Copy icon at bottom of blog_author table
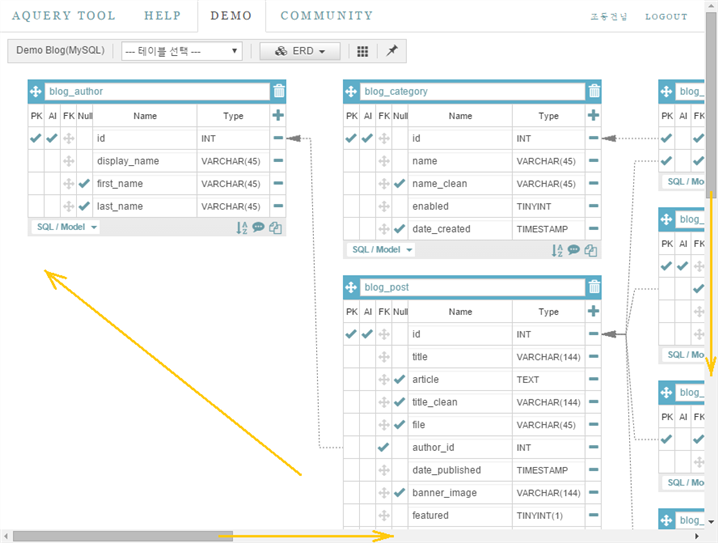The width and height of the screenshot is (718, 543). [x=275, y=228]
